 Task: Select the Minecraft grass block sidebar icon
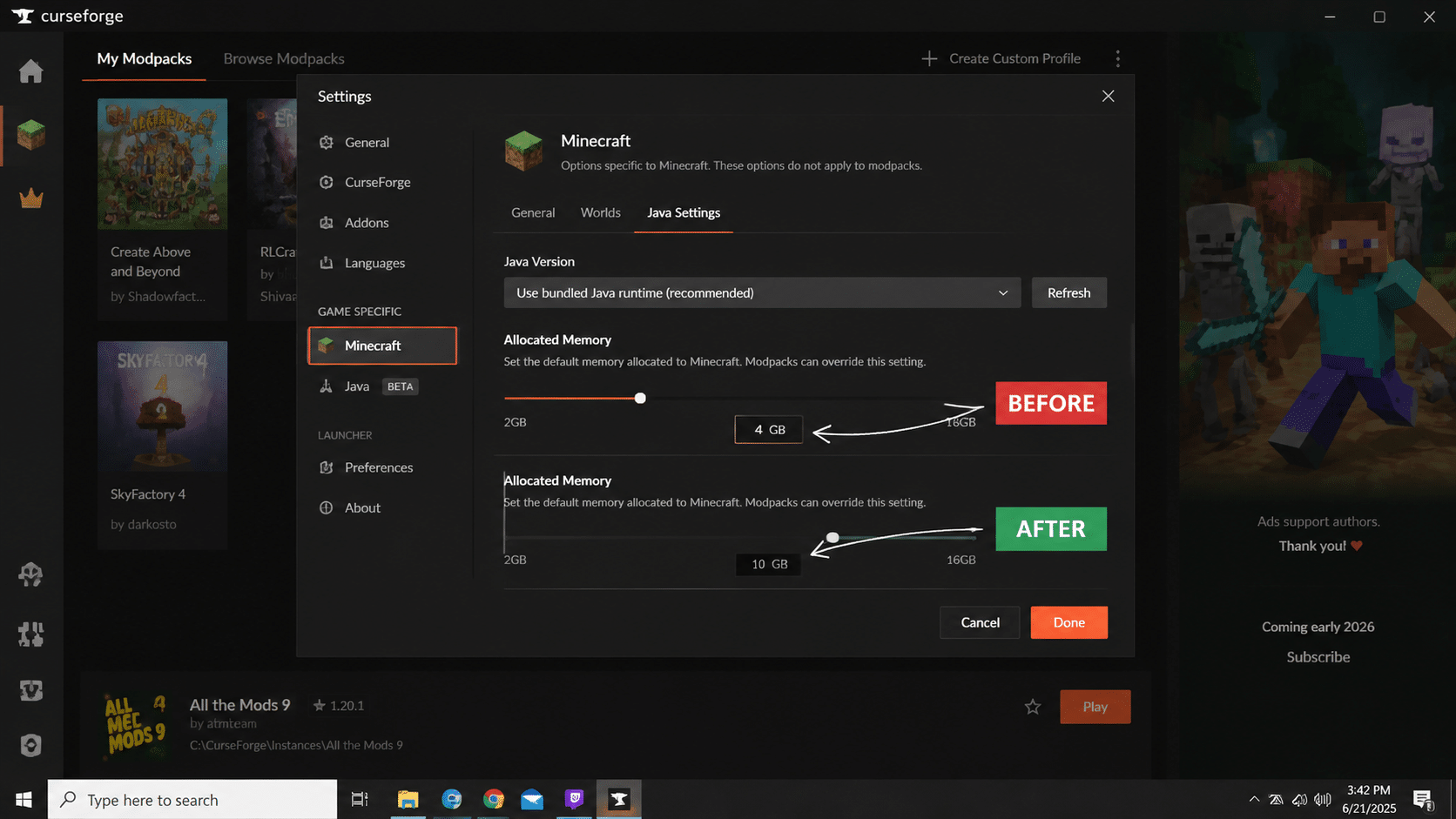tap(31, 135)
